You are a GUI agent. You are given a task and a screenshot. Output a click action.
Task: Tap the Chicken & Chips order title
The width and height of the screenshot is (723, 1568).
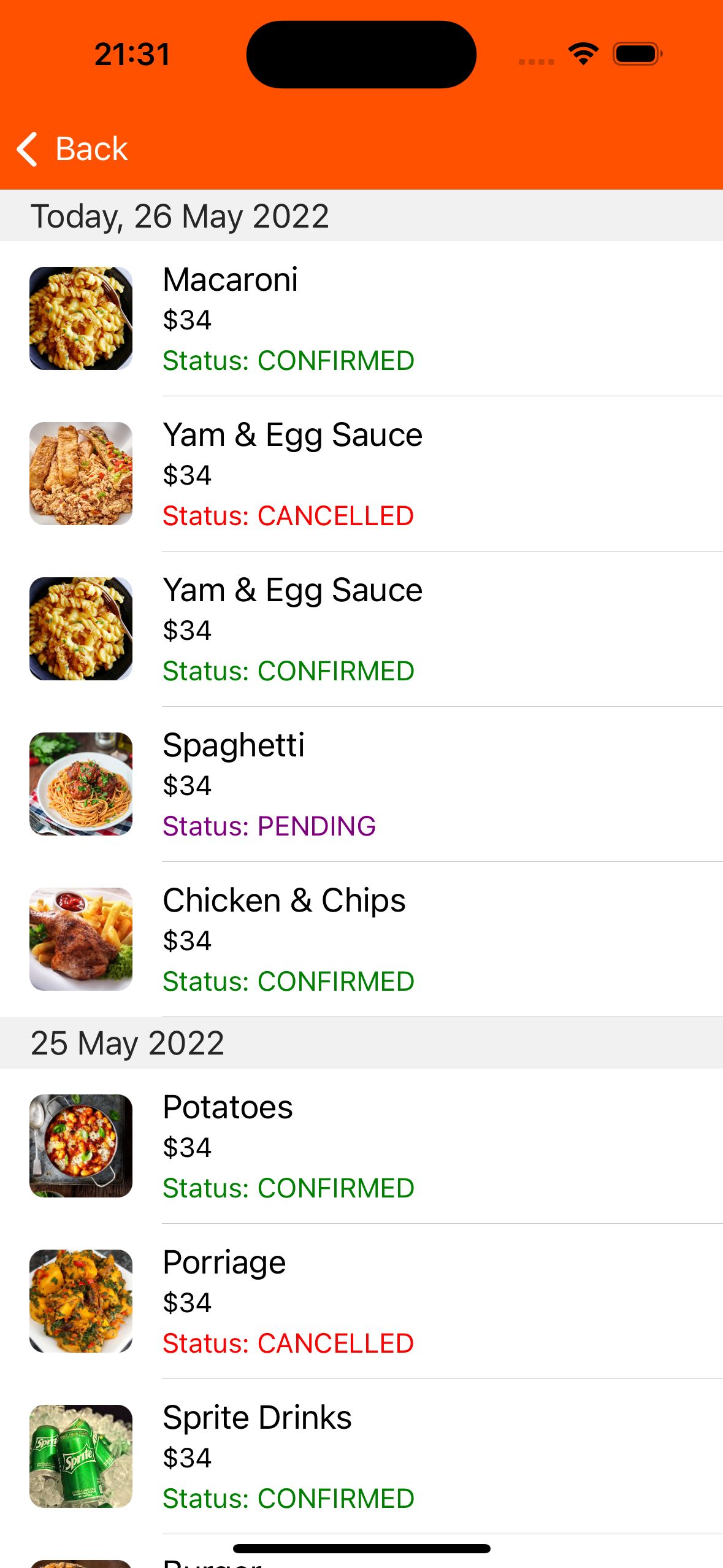[x=284, y=901]
